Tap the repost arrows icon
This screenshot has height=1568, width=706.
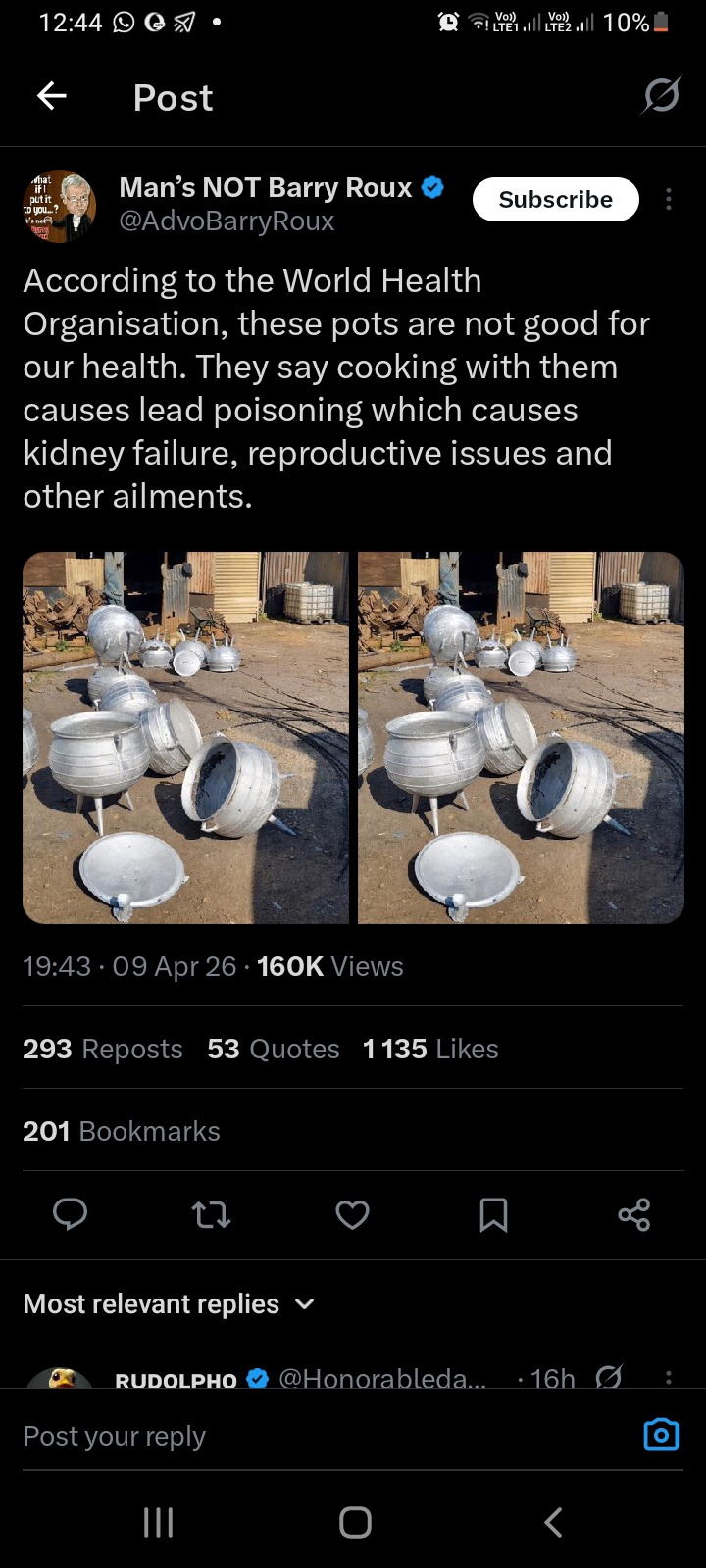tap(211, 1215)
